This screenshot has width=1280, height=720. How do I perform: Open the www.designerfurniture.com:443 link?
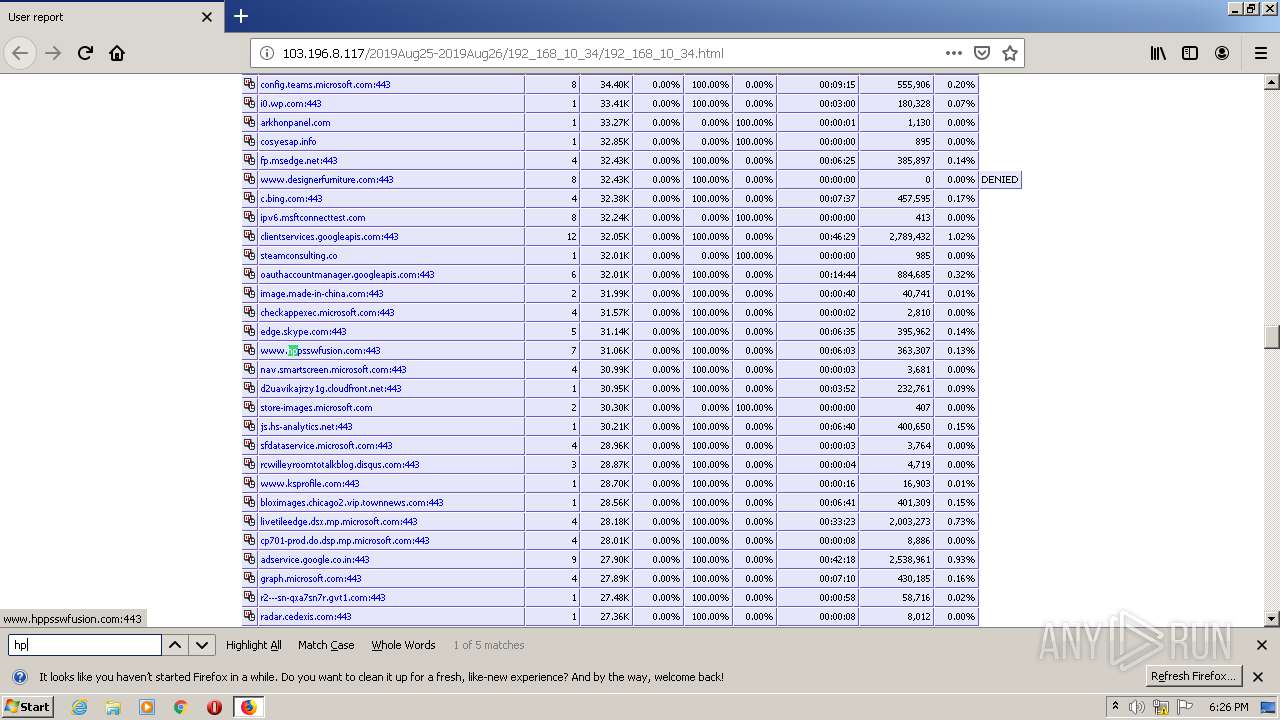[x=326, y=180]
